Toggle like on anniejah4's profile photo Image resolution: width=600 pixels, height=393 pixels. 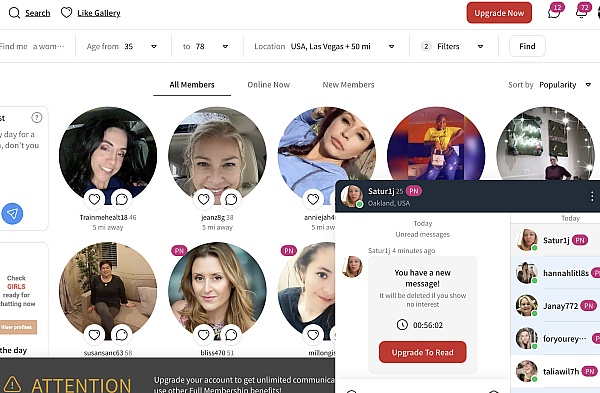pos(313,199)
